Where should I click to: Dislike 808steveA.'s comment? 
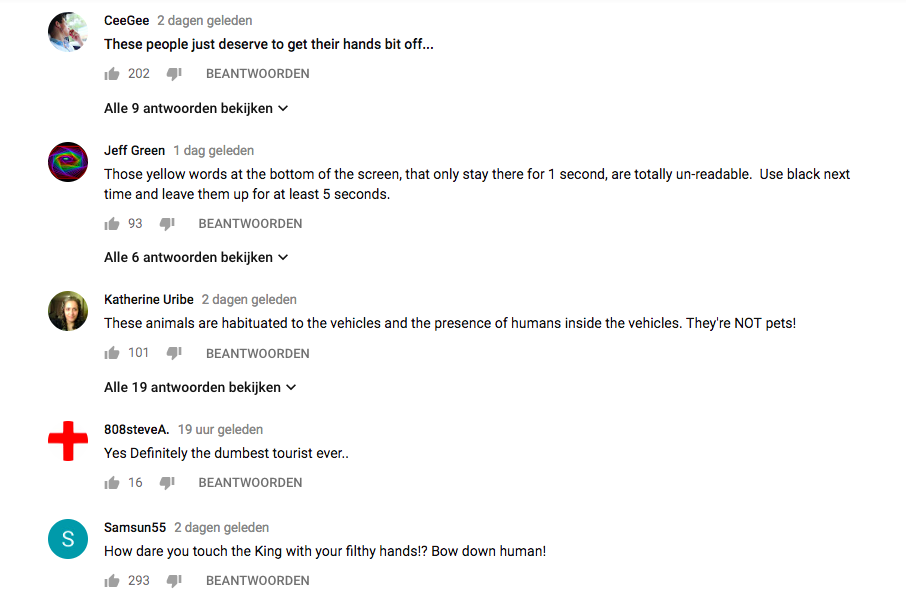pyautogui.click(x=167, y=483)
